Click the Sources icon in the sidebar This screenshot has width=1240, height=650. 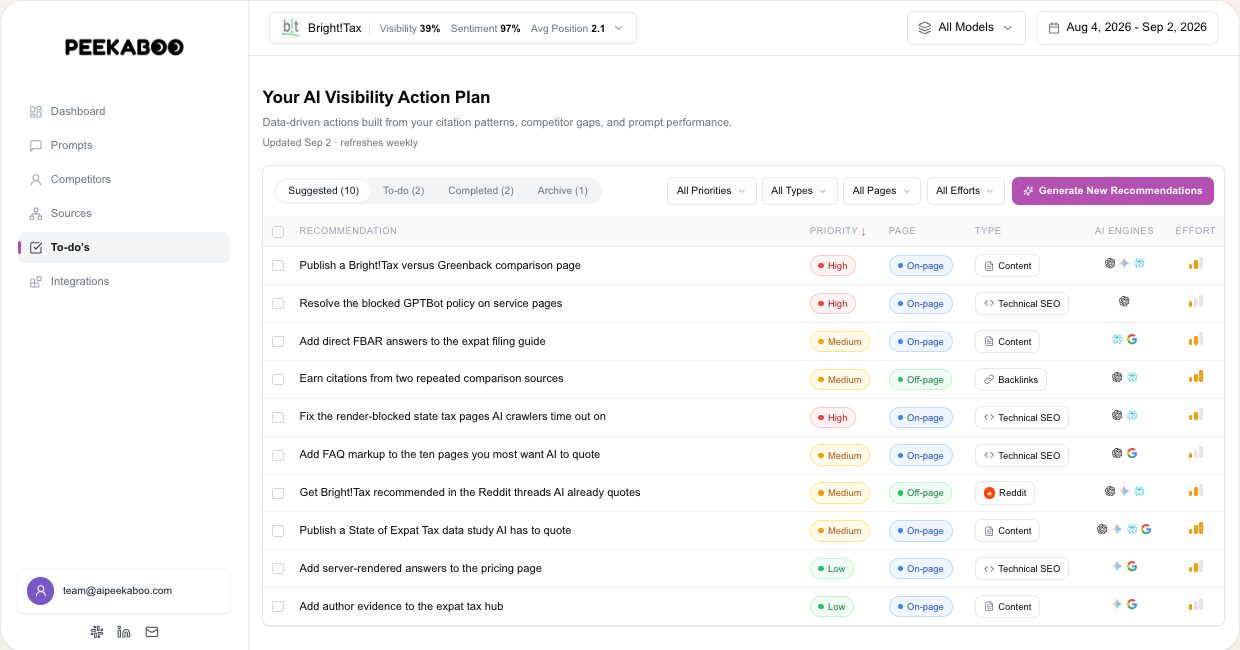coord(36,213)
